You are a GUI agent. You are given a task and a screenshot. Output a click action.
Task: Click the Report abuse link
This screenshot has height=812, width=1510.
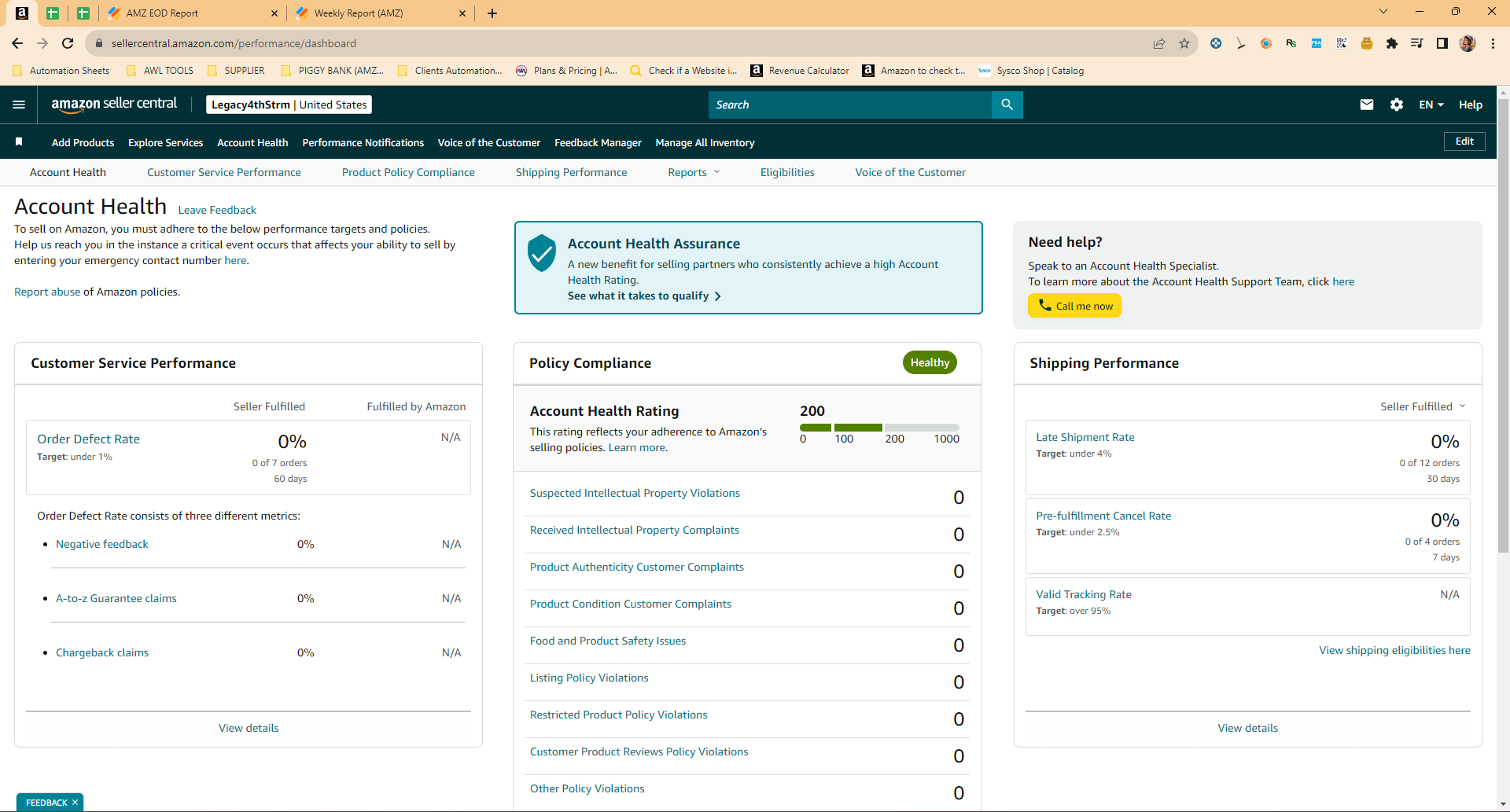(47, 292)
